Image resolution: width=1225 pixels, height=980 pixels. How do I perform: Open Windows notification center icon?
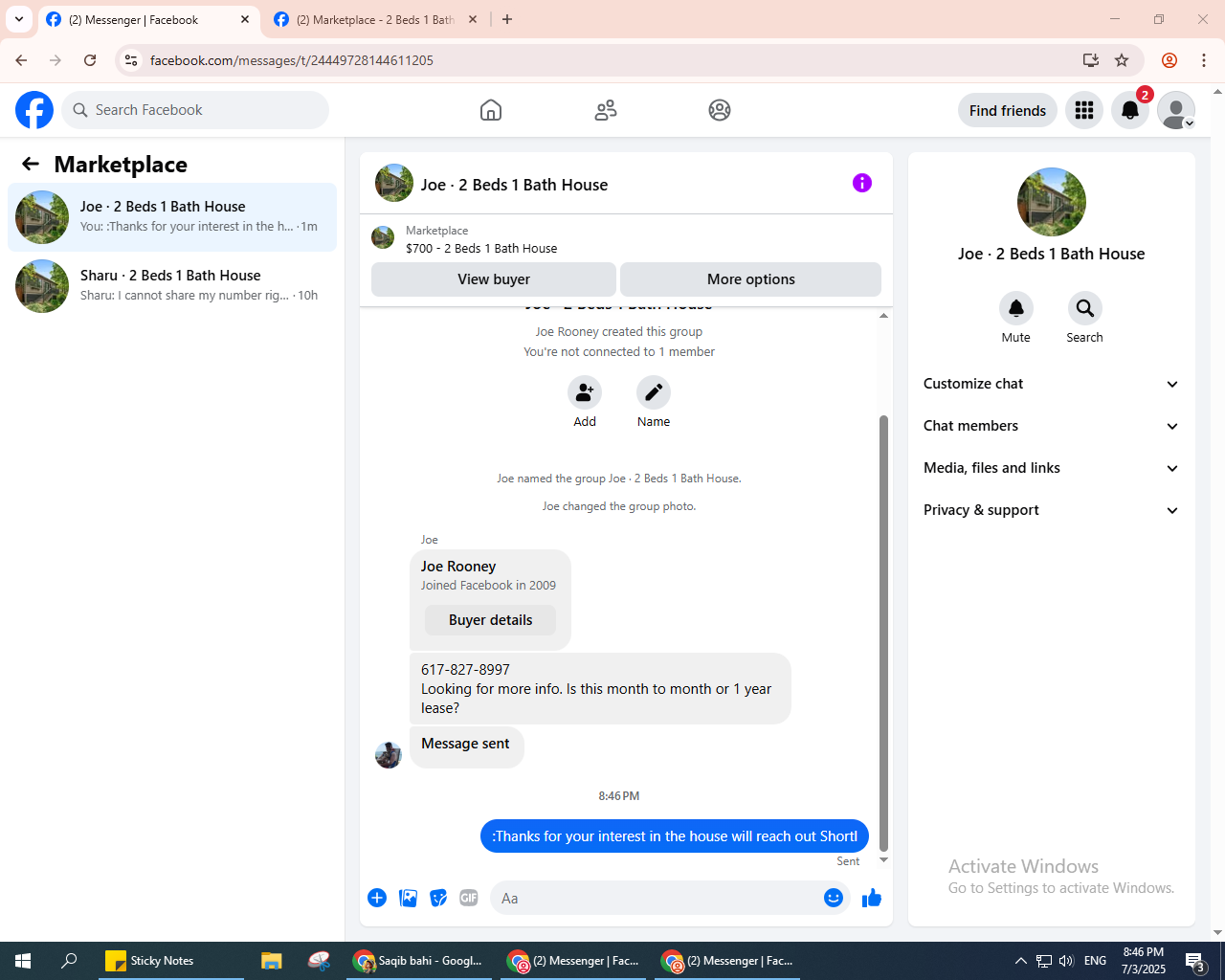pos(1194,961)
